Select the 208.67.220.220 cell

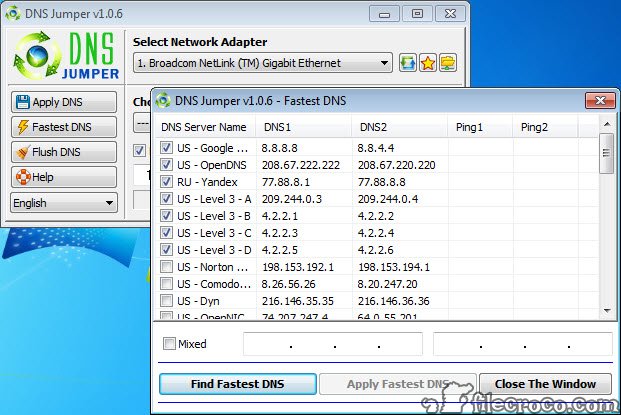tap(396, 165)
